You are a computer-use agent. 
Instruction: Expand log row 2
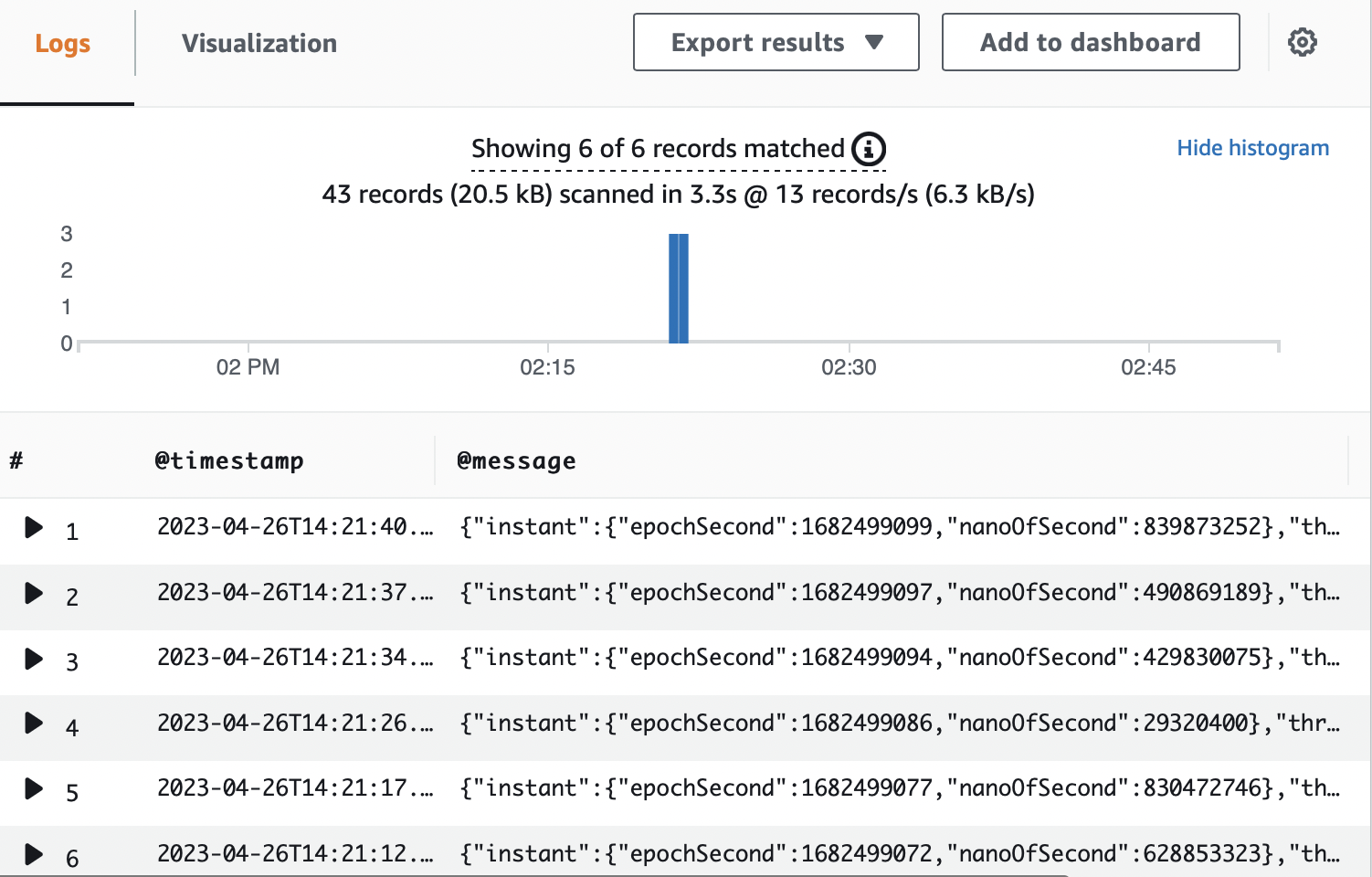[34, 593]
